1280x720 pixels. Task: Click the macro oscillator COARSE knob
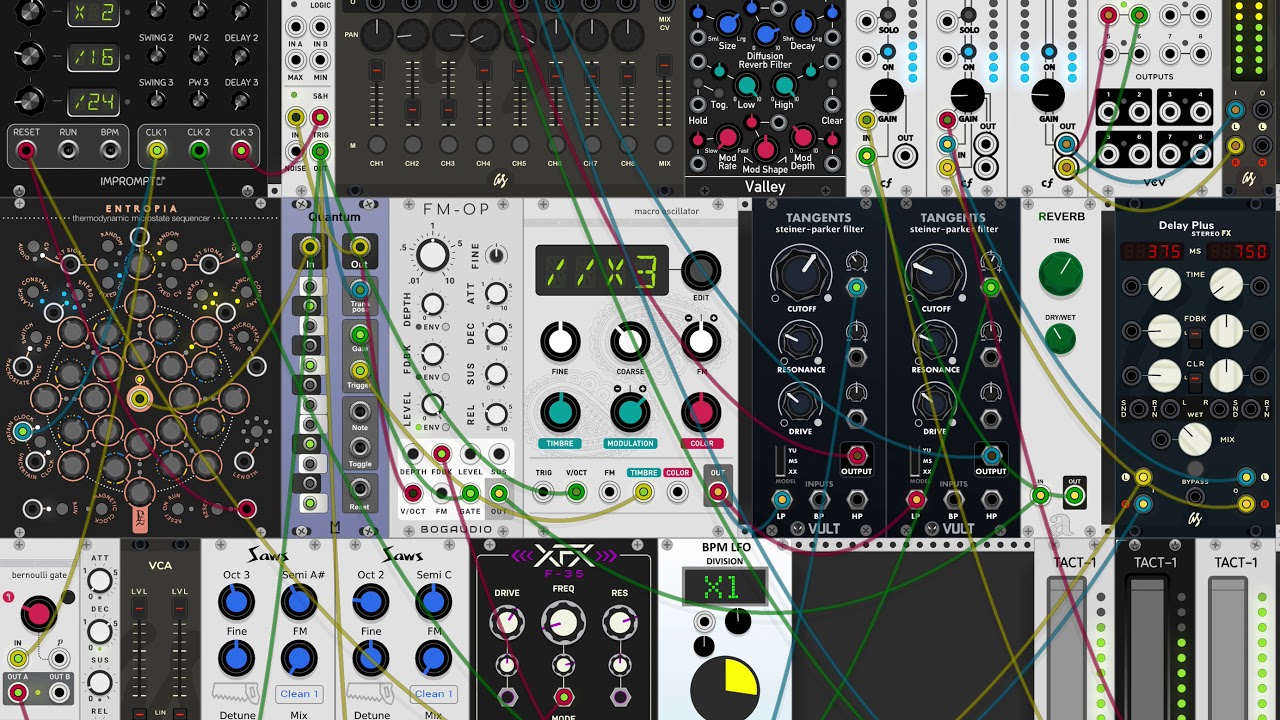coord(630,342)
